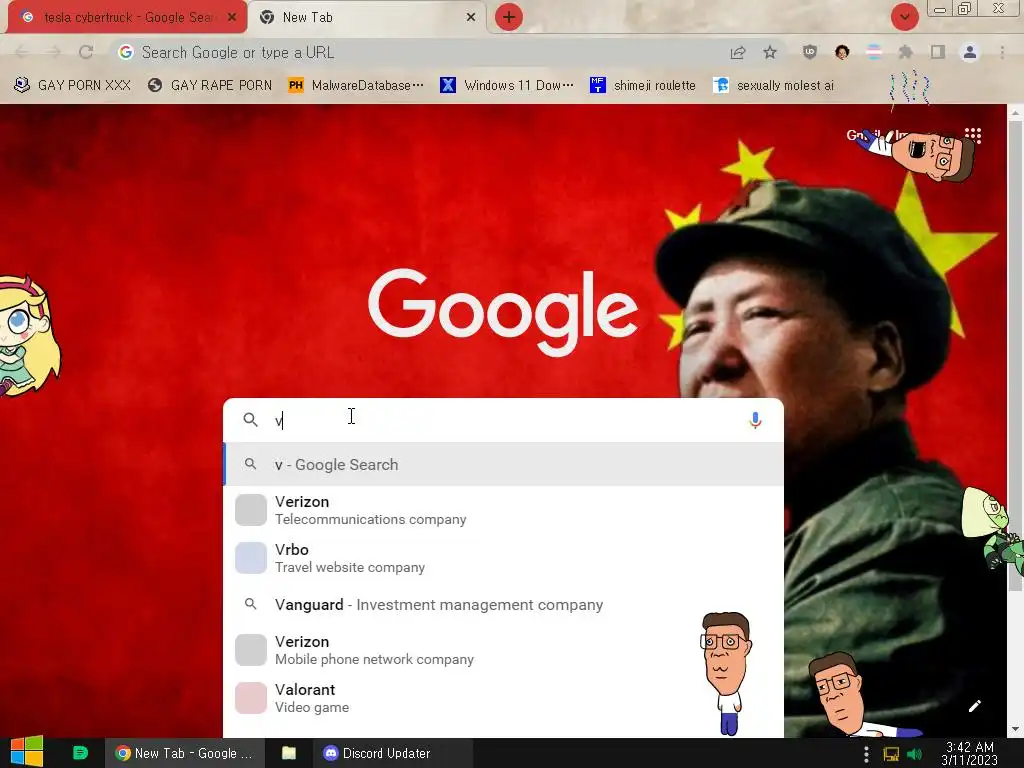1024x768 pixels.
Task: Open tab search dropdown arrow
Action: click(x=904, y=17)
